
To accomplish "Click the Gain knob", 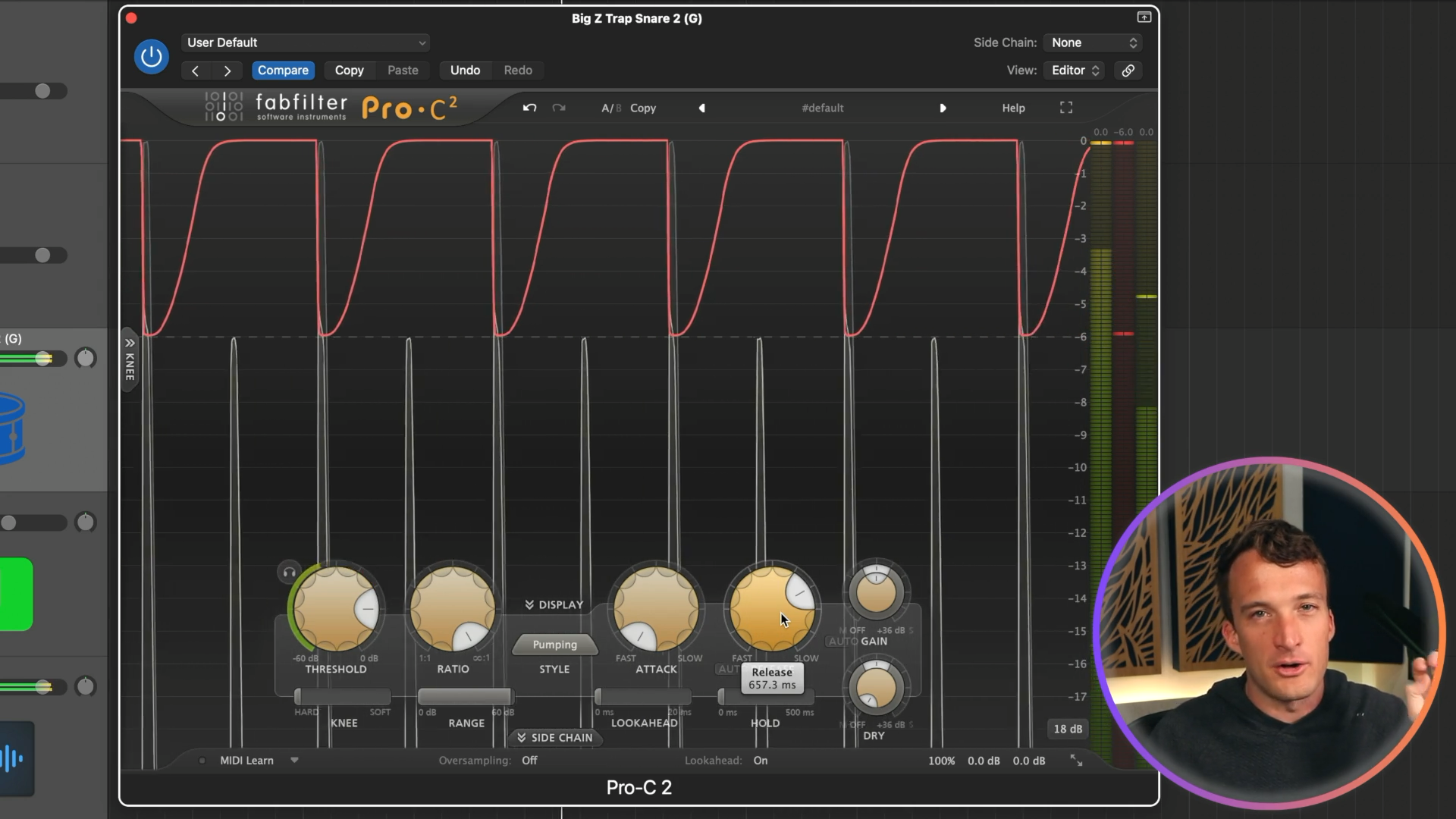I will click(876, 592).
